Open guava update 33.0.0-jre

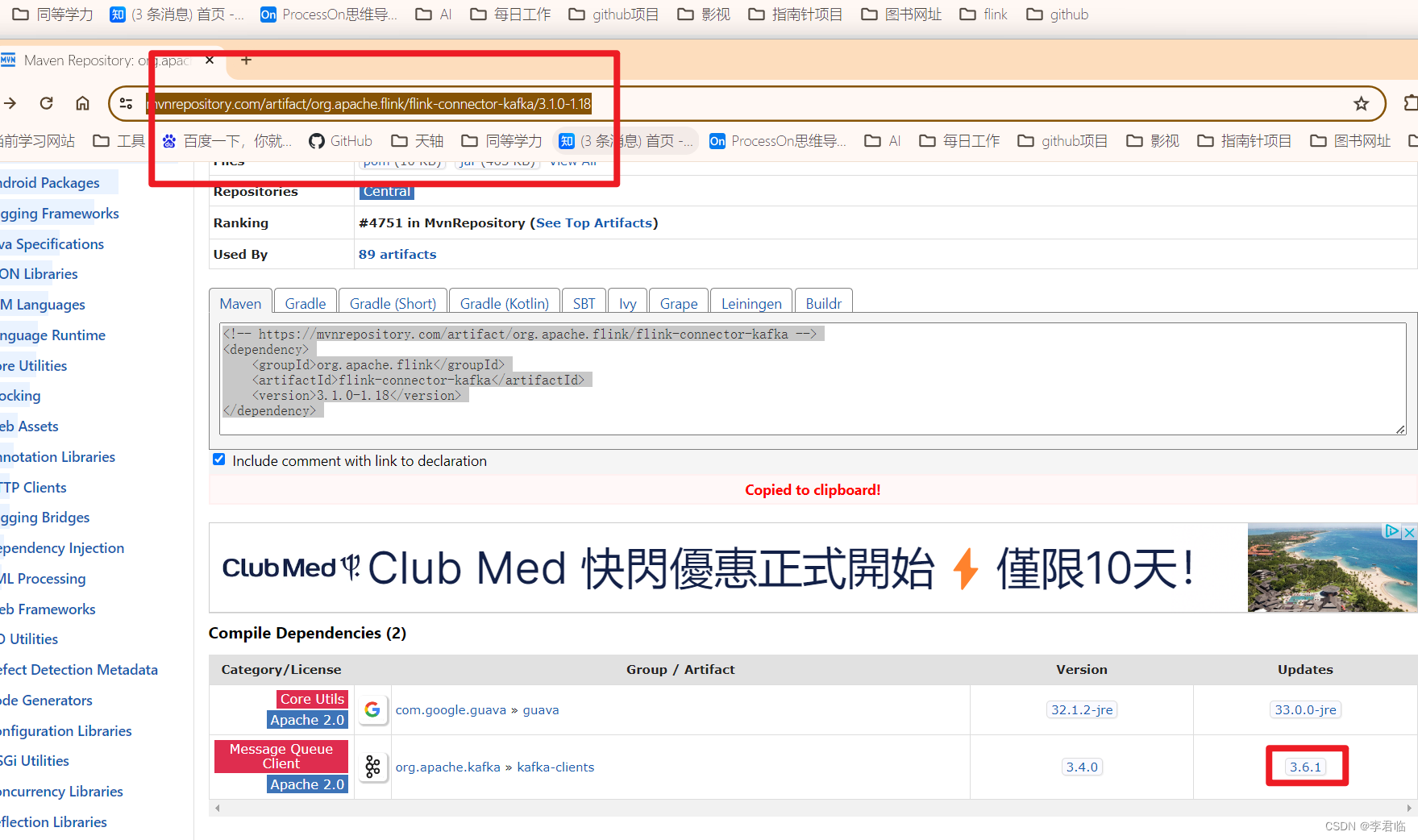(x=1305, y=709)
